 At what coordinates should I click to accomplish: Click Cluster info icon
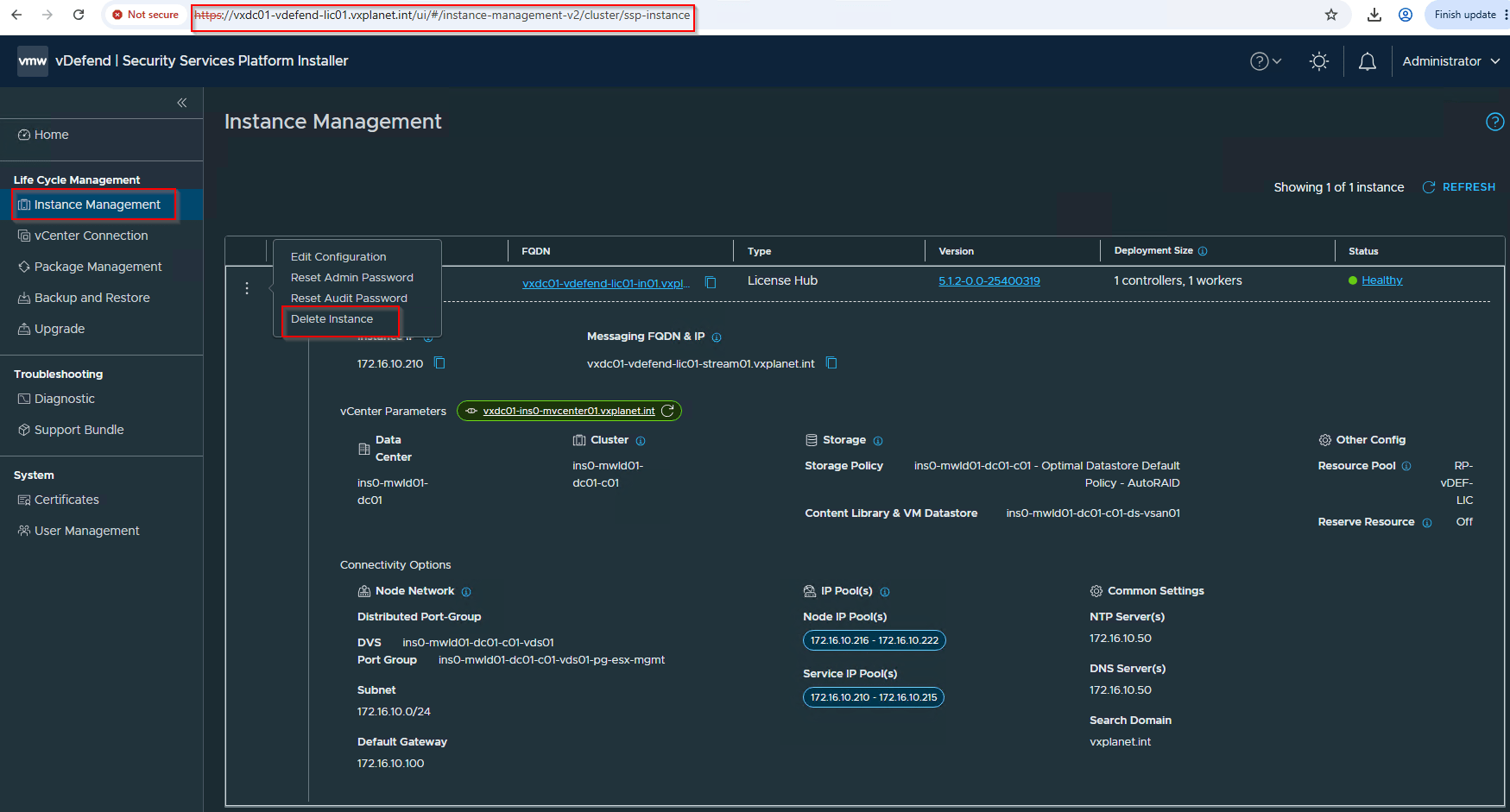click(x=641, y=441)
